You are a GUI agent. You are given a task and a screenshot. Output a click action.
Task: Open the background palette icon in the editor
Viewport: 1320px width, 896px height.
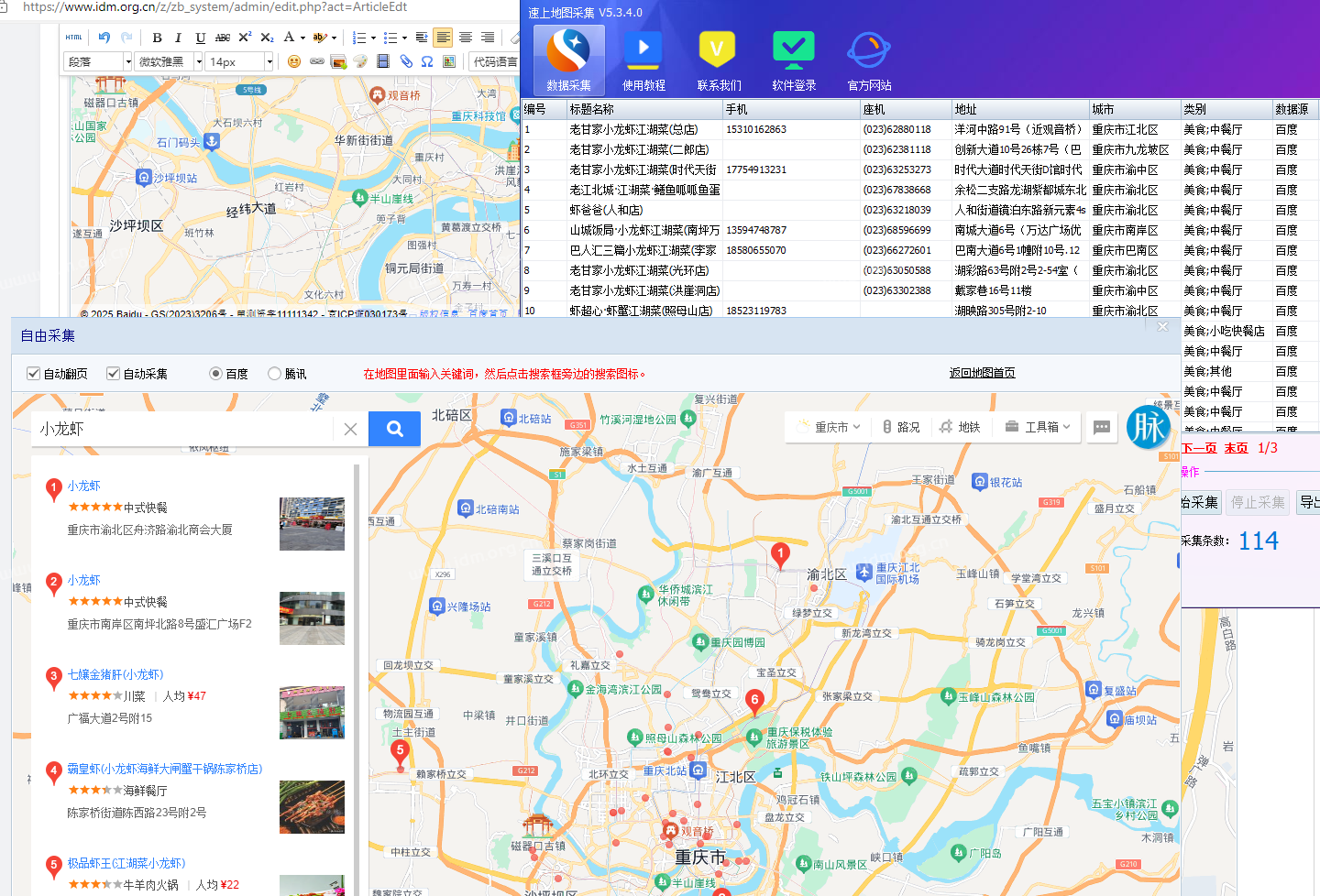[x=360, y=61]
